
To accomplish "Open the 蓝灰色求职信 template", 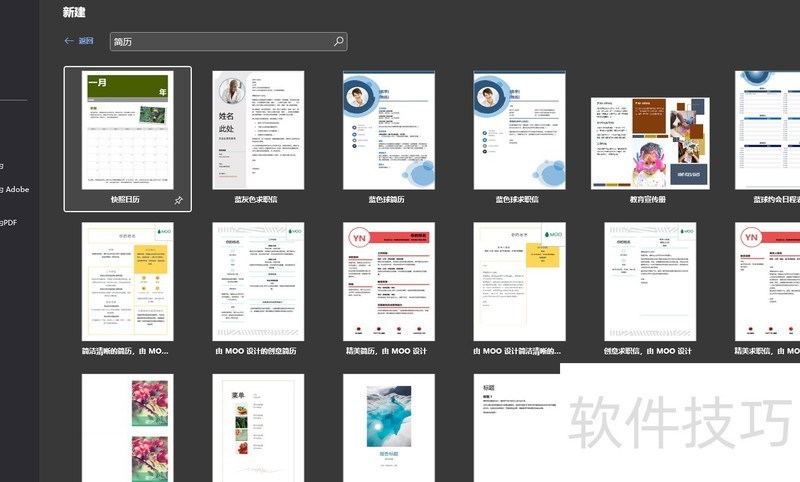I will pyautogui.click(x=258, y=130).
